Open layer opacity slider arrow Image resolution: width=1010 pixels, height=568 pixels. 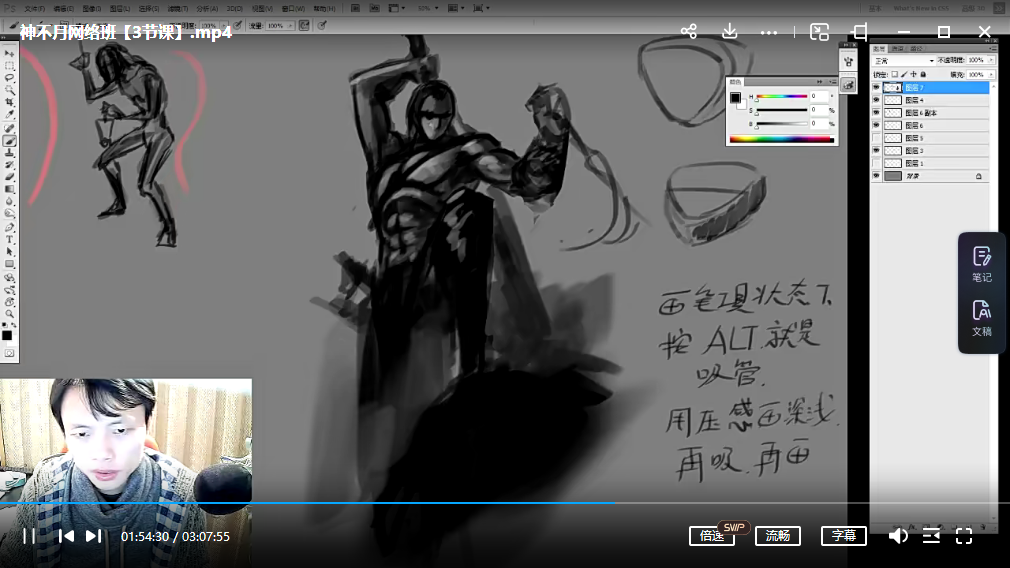tap(991, 61)
